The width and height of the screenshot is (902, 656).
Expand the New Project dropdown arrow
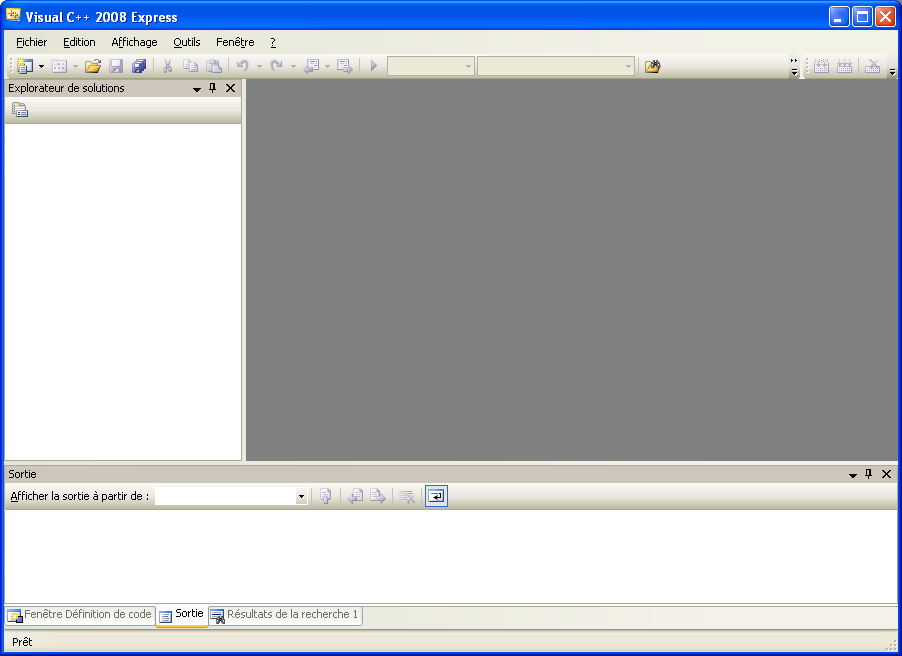(x=41, y=66)
